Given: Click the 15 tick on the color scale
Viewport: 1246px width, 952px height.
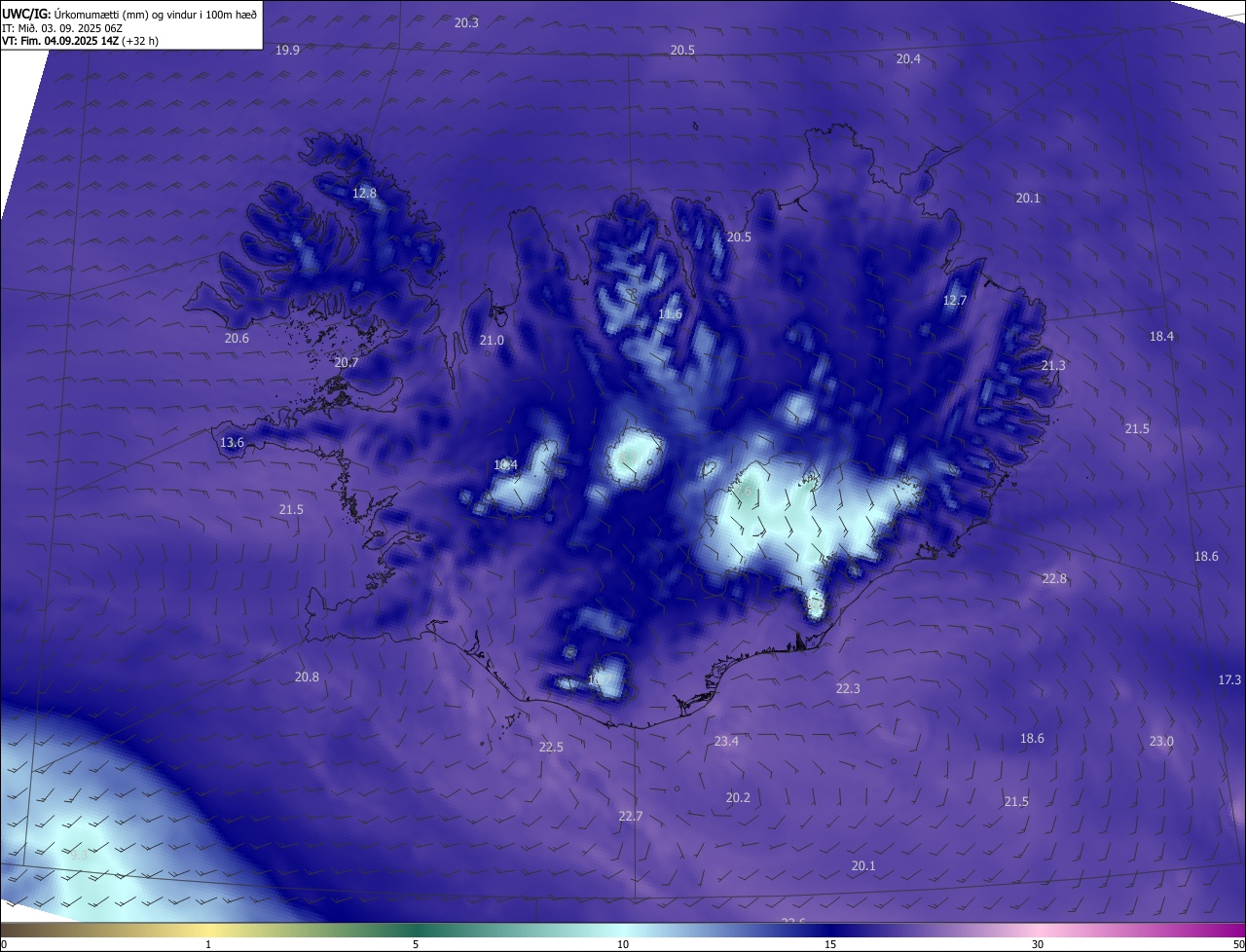Looking at the screenshot, I should (x=830, y=944).
